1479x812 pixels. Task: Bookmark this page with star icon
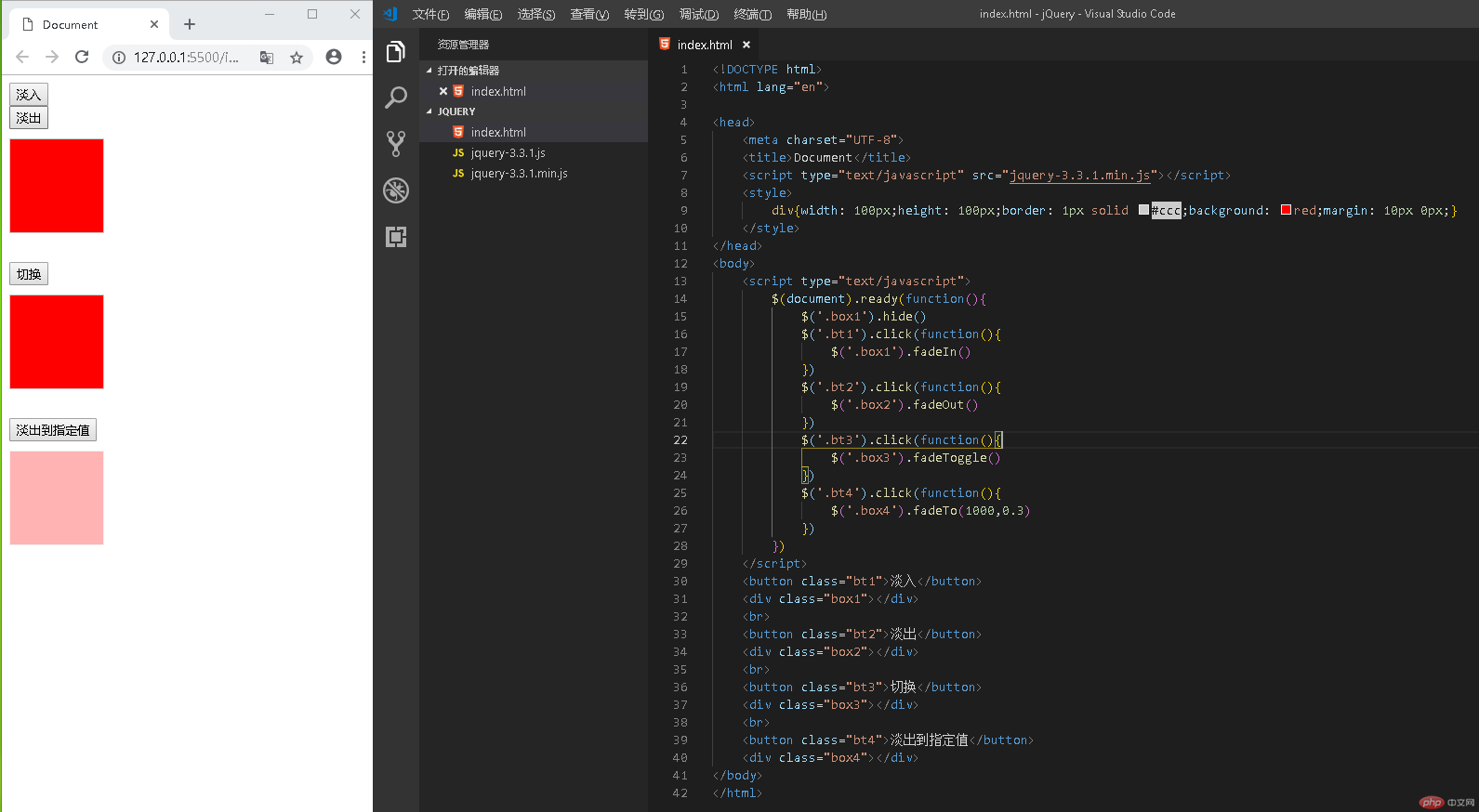[297, 58]
